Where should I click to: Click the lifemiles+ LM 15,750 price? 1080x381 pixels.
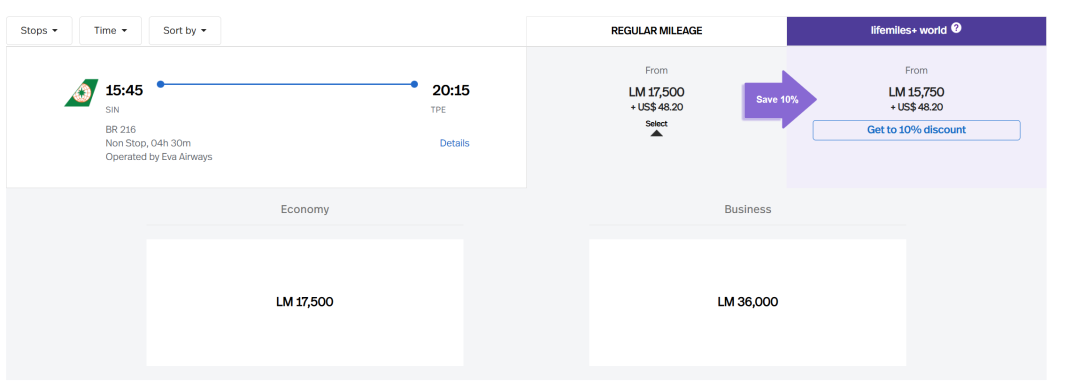tap(916, 92)
